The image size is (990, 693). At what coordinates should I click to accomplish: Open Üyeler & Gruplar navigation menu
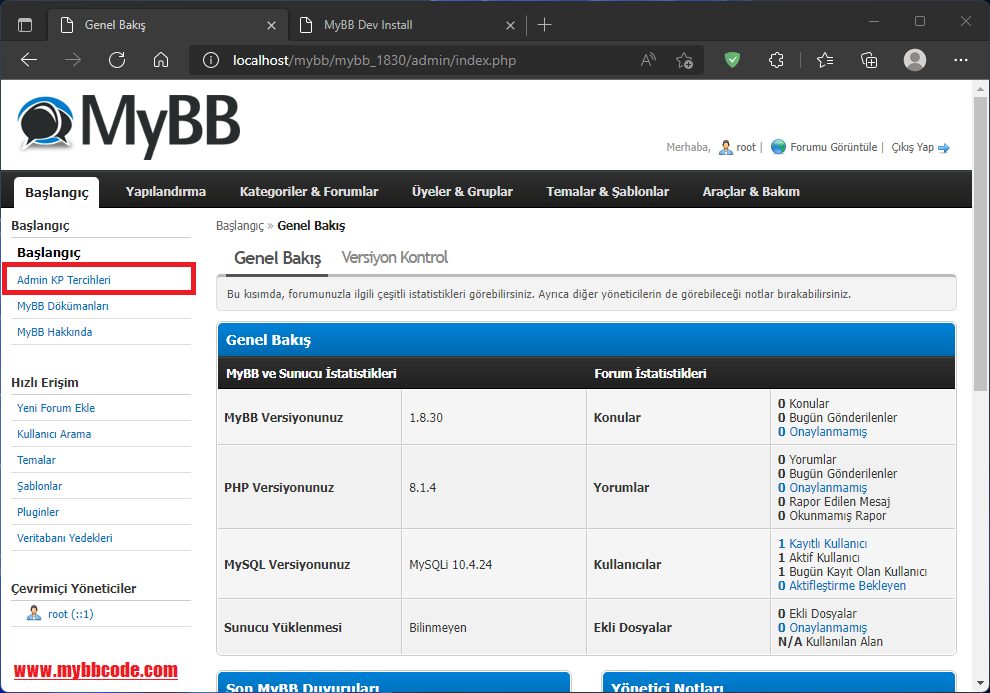coord(462,191)
